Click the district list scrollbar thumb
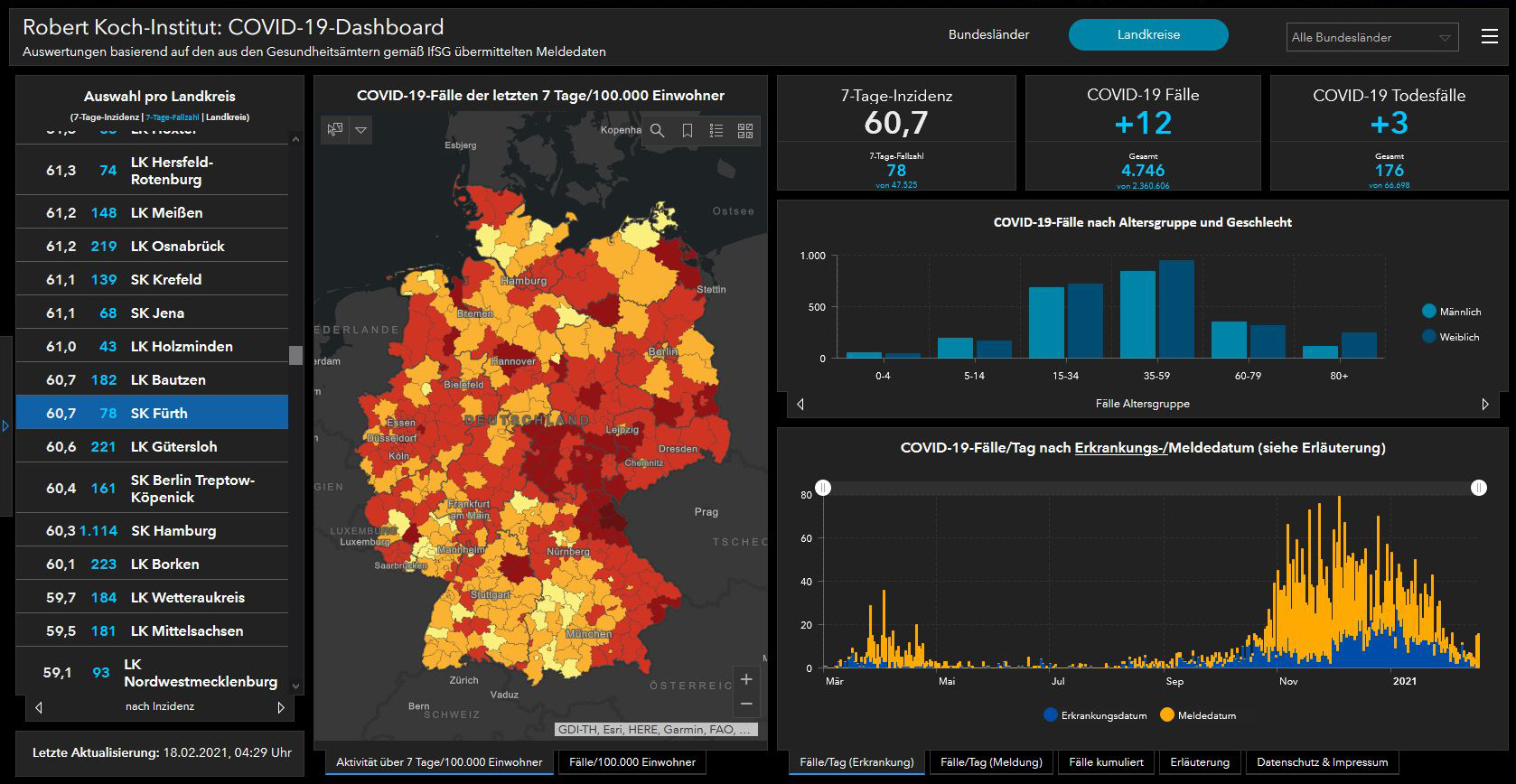 click(295, 355)
